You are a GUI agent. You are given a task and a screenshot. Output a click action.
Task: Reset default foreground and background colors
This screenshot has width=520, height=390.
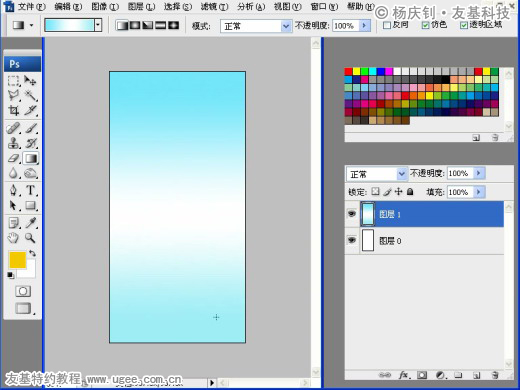[11, 275]
